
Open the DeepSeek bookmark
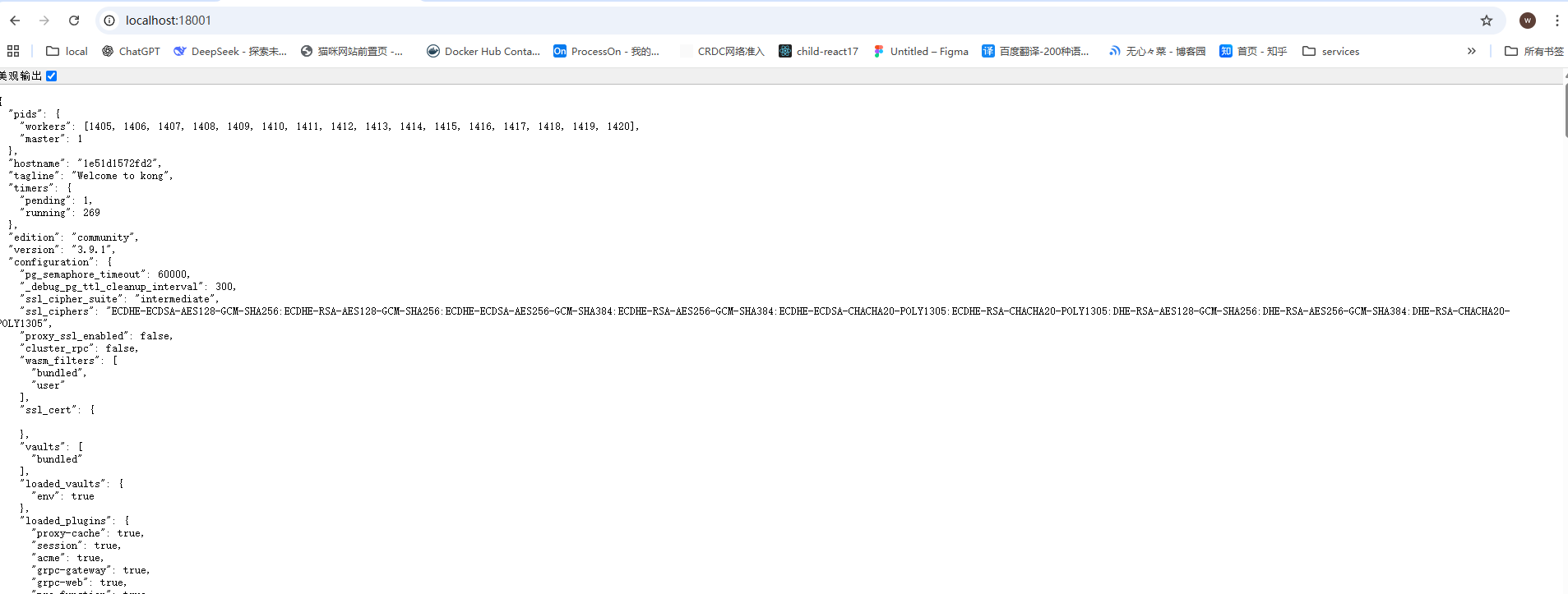pos(230,51)
